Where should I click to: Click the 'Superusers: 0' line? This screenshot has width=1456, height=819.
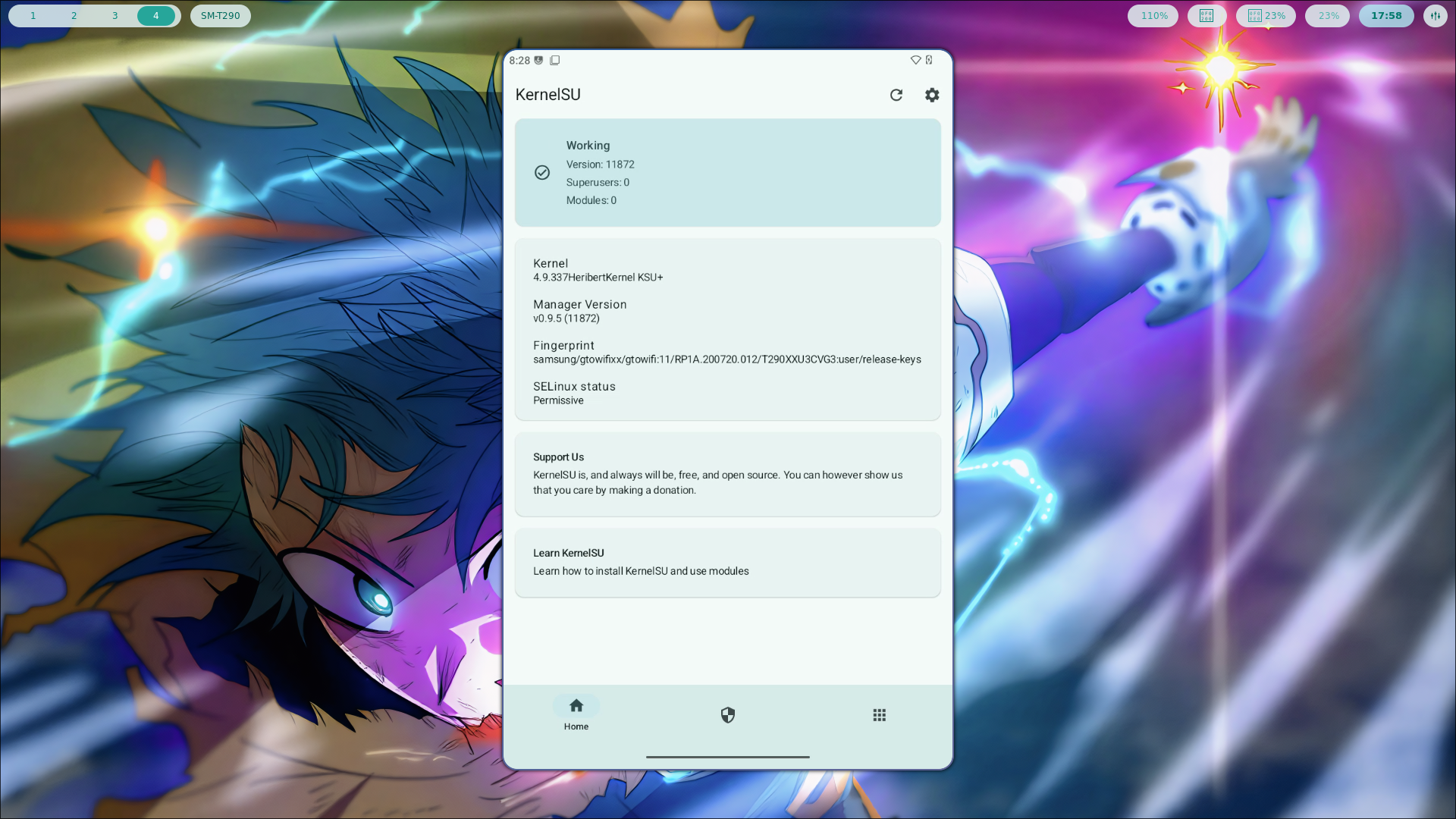(598, 183)
